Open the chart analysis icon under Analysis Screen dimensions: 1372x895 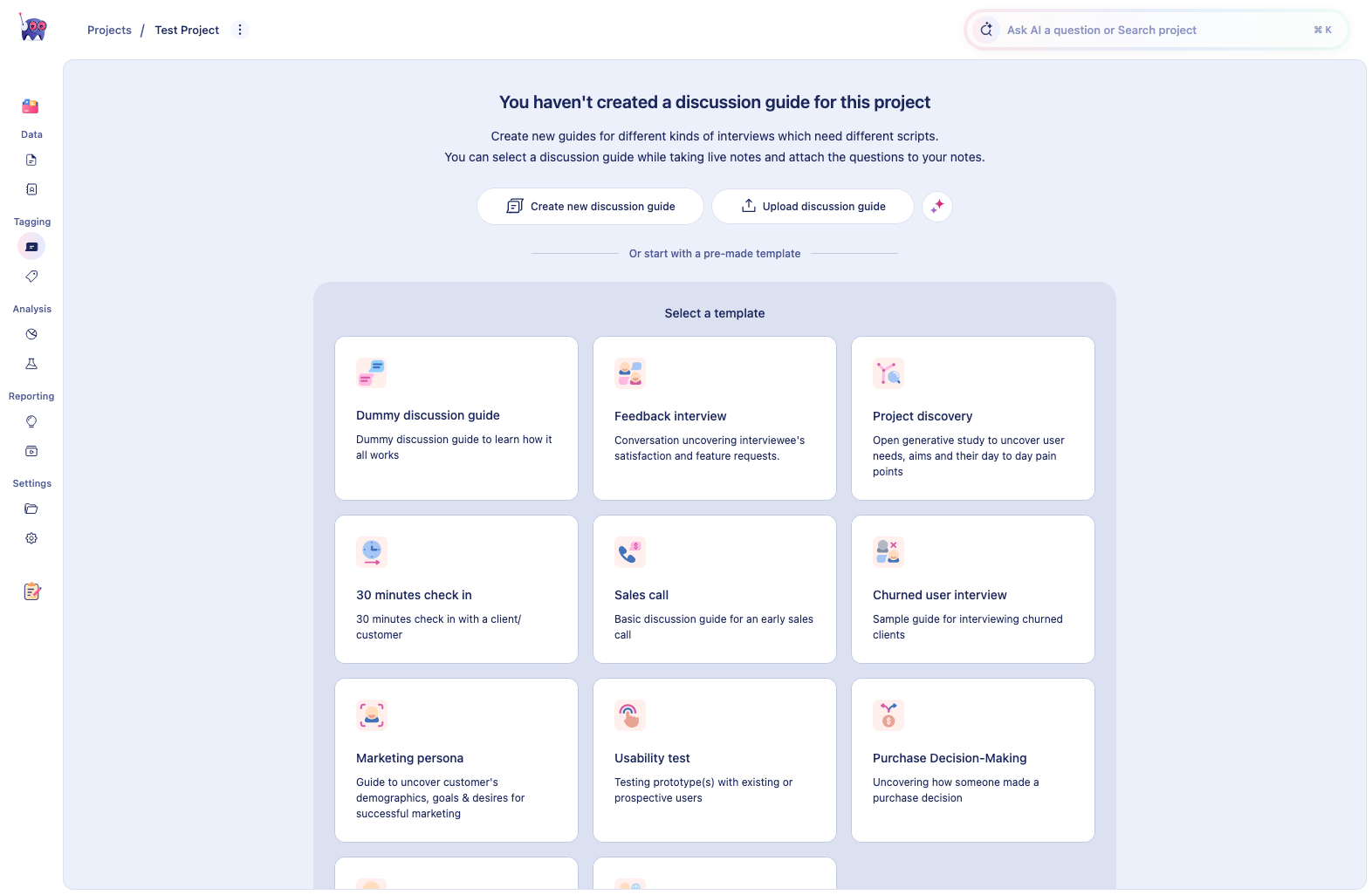pos(31,334)
